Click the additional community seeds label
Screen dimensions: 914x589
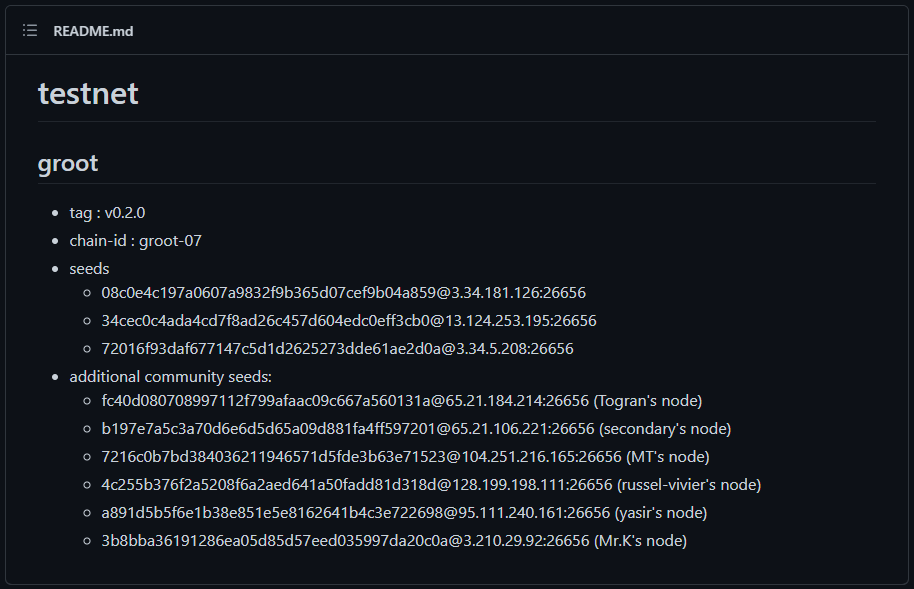(x=170, y=377)
